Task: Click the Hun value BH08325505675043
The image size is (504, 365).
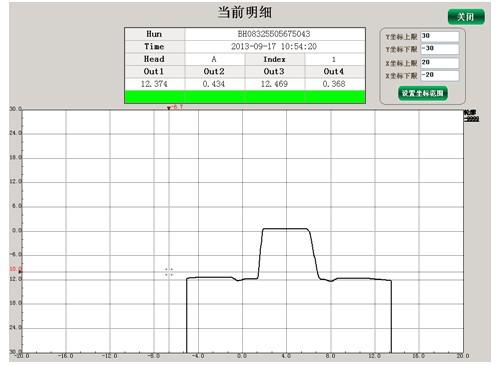Action: [274, 34]
